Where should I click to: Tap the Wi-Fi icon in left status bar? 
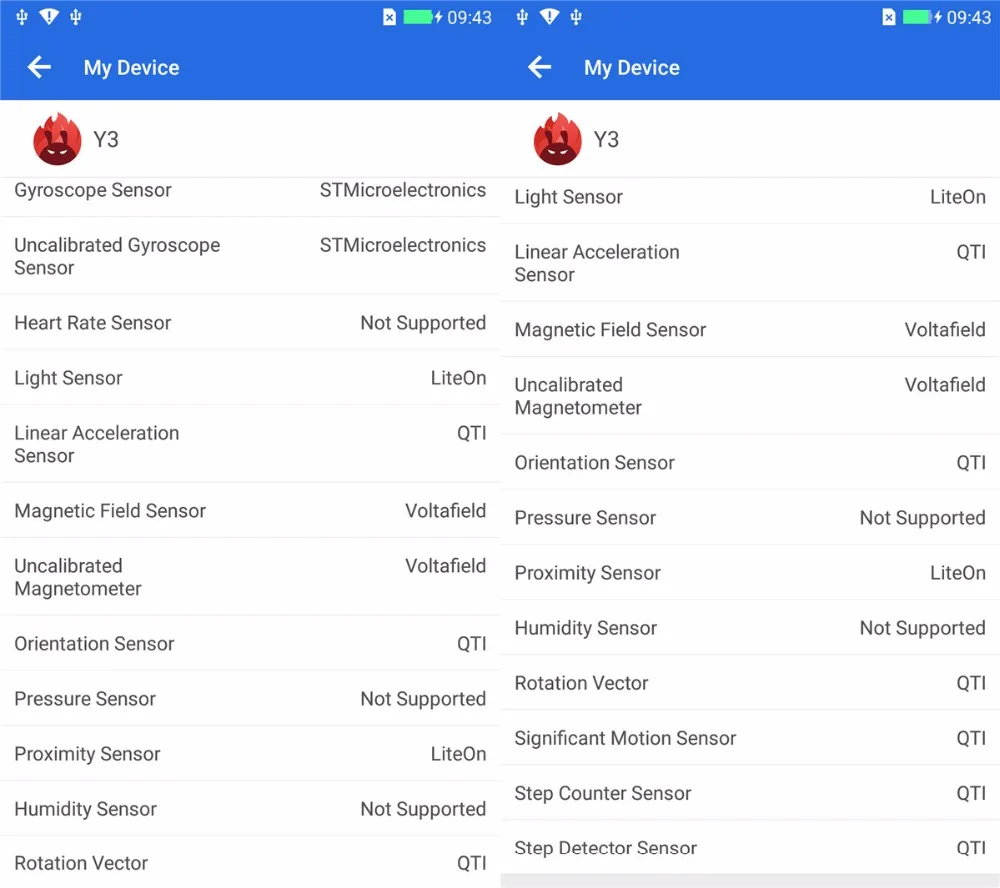tap(48, 17)
